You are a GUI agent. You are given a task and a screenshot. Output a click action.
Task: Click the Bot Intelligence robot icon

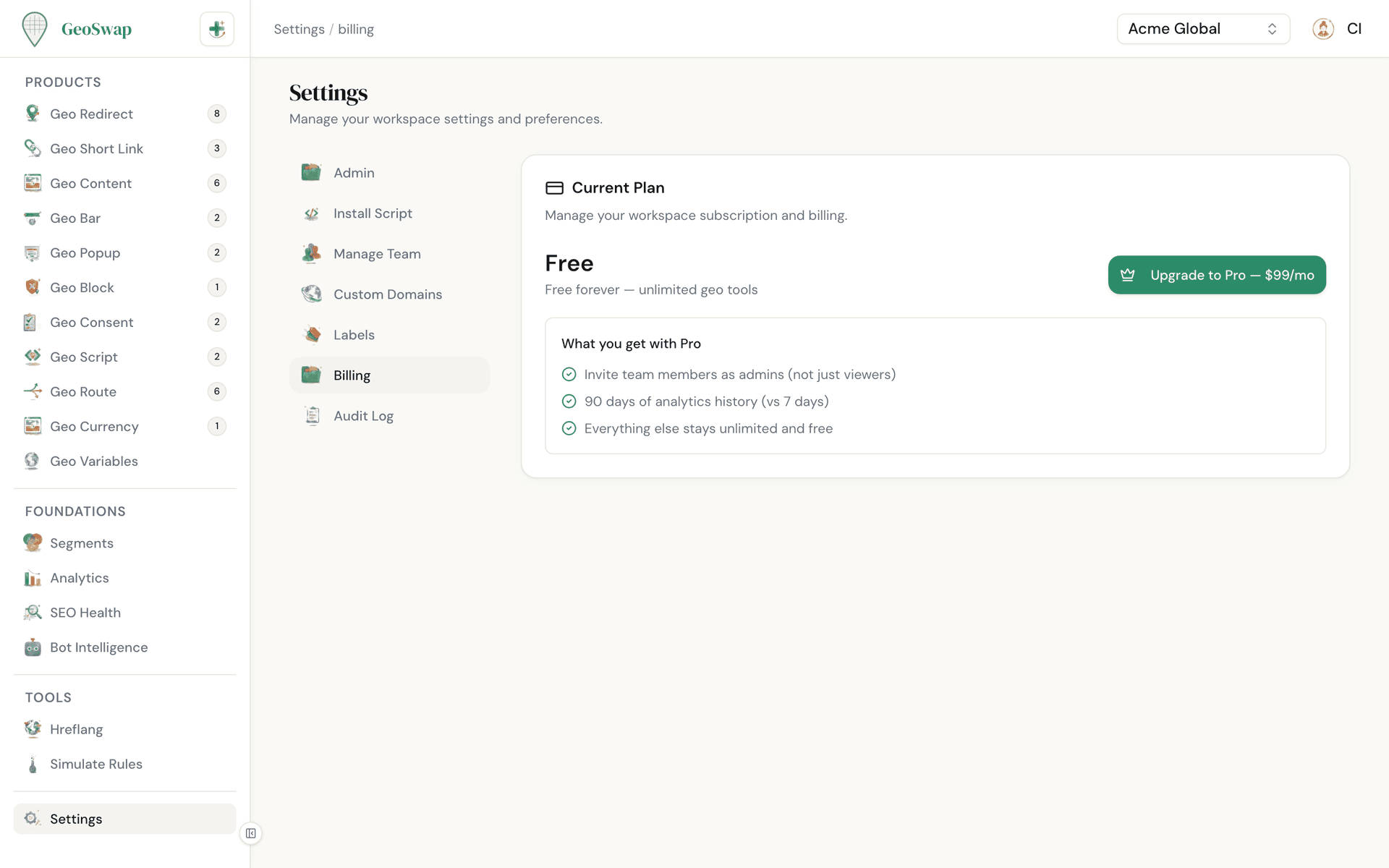pyautogui.click(x=32, y=647)
